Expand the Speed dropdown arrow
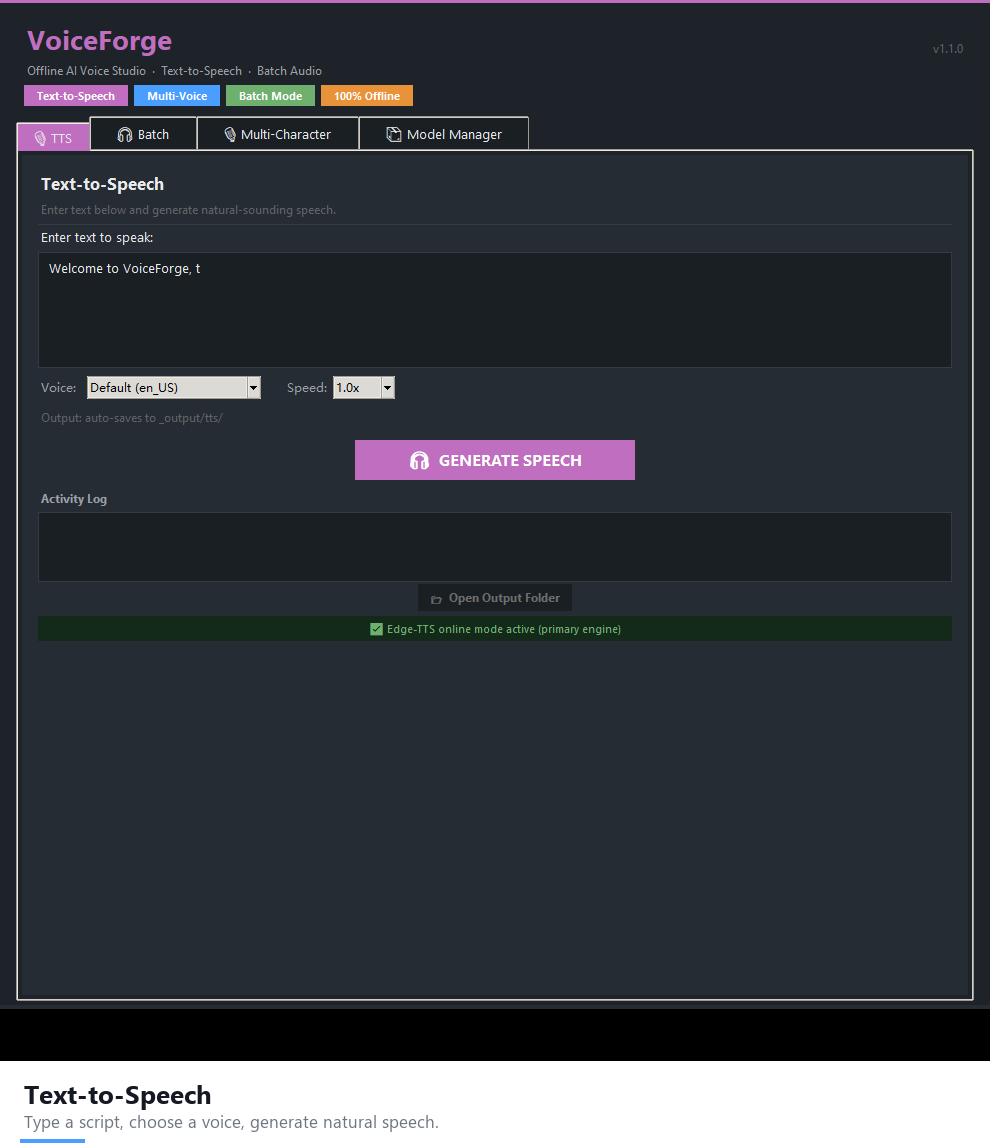Image resolution: width=990 pixels, height=1145 pixels. pyautogui.click(x=388, y=388)
